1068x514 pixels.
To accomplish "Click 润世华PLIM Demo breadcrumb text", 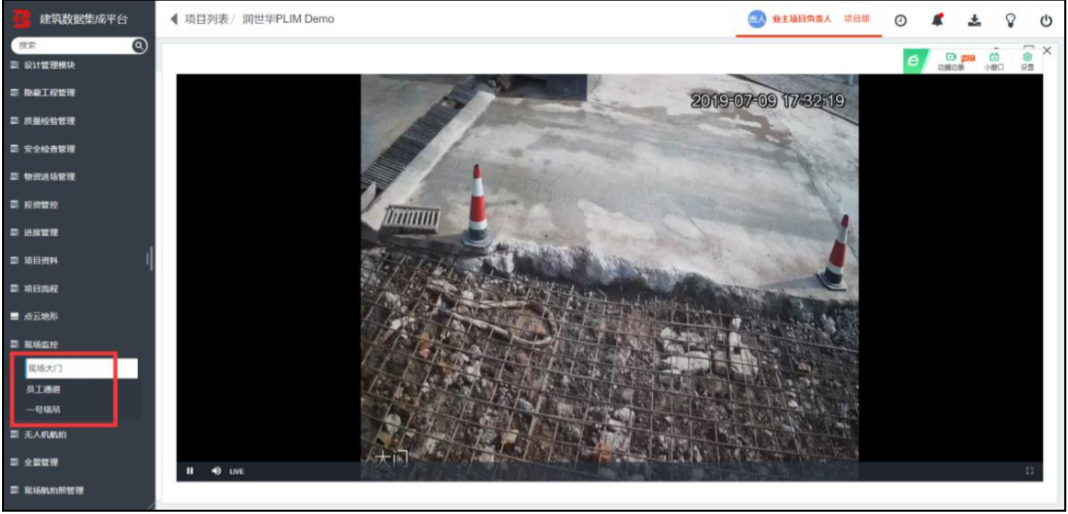I will pos(288,19).
